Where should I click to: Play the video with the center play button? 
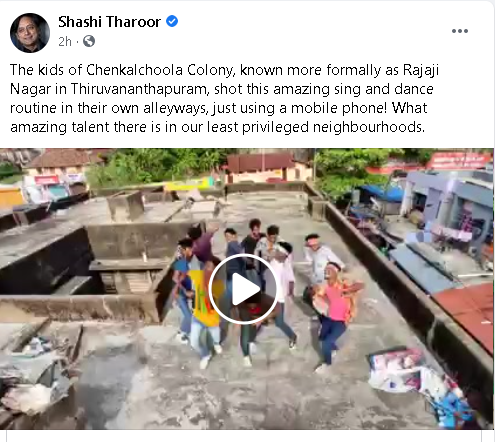point(244,289)
